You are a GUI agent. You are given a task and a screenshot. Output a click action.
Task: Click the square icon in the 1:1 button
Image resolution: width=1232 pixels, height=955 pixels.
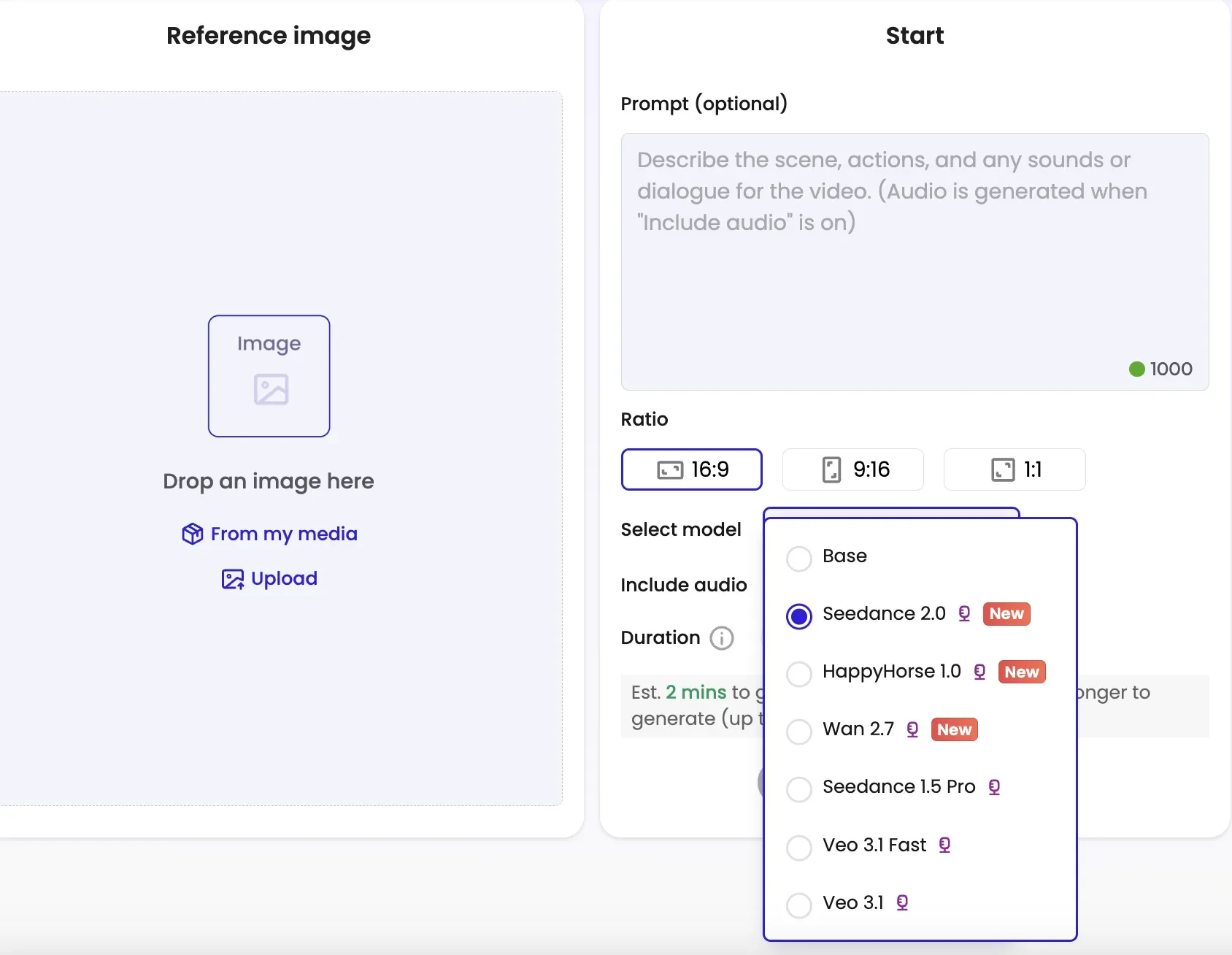(x=1003, y=469)
